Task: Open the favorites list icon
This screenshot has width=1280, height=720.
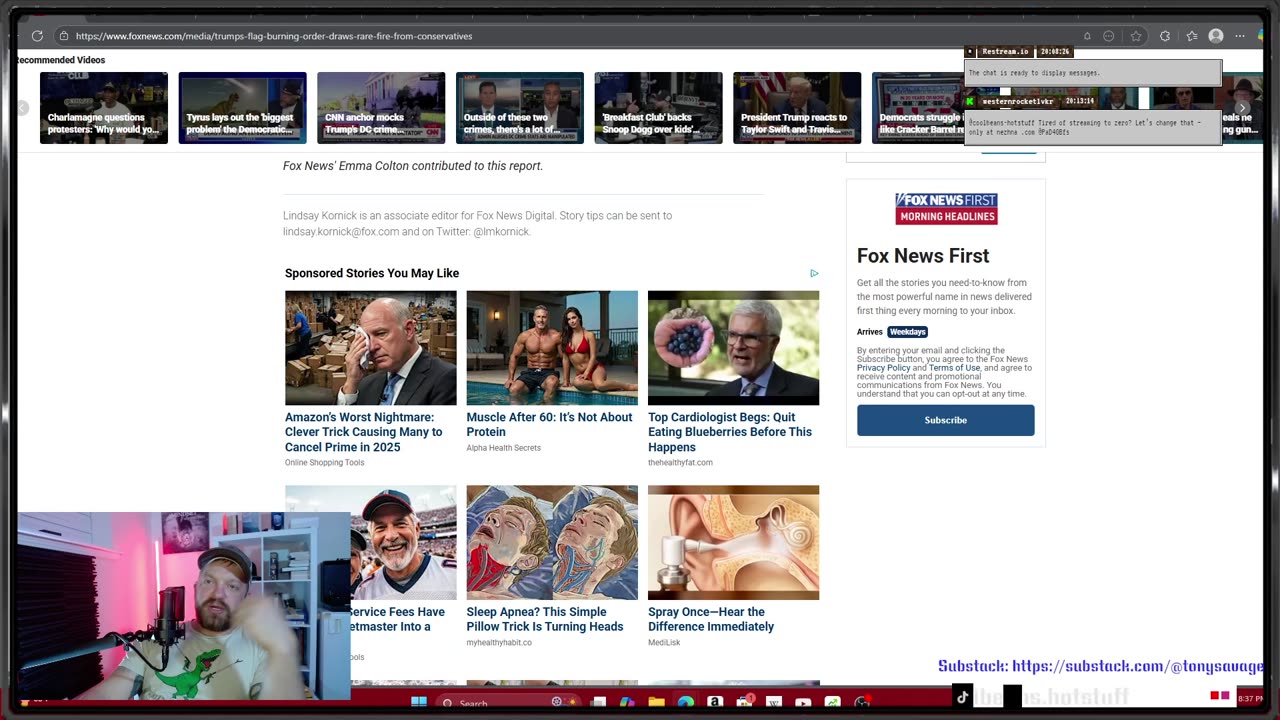Action: pos(1192,36)
